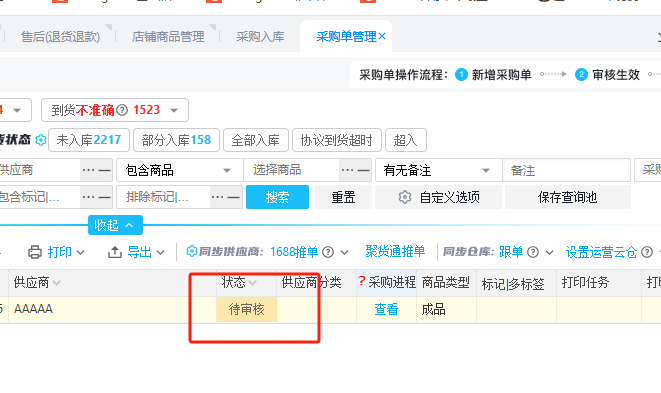Filter by 全部入库
This screenshot has height=393, width=661.
pyautogui.click(x=255, y=140)
